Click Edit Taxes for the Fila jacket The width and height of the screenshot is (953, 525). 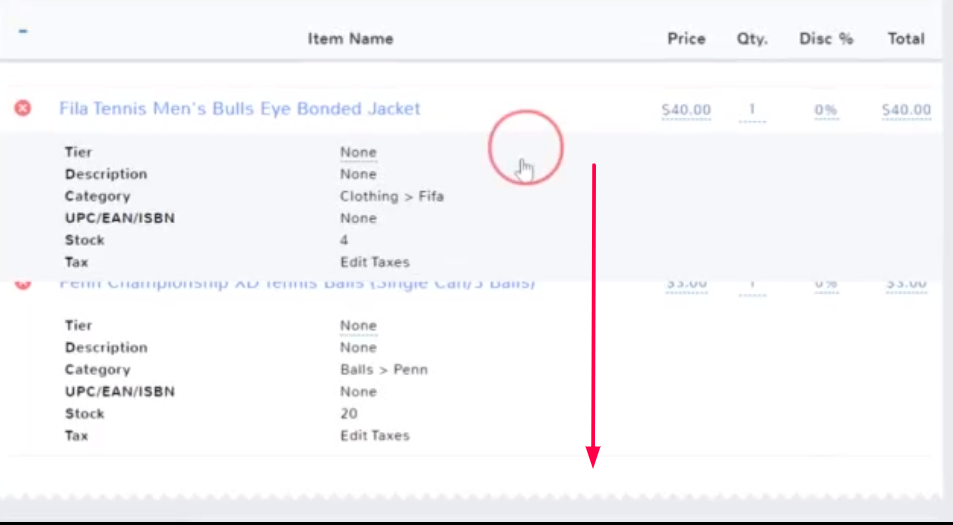coord(374,262)
